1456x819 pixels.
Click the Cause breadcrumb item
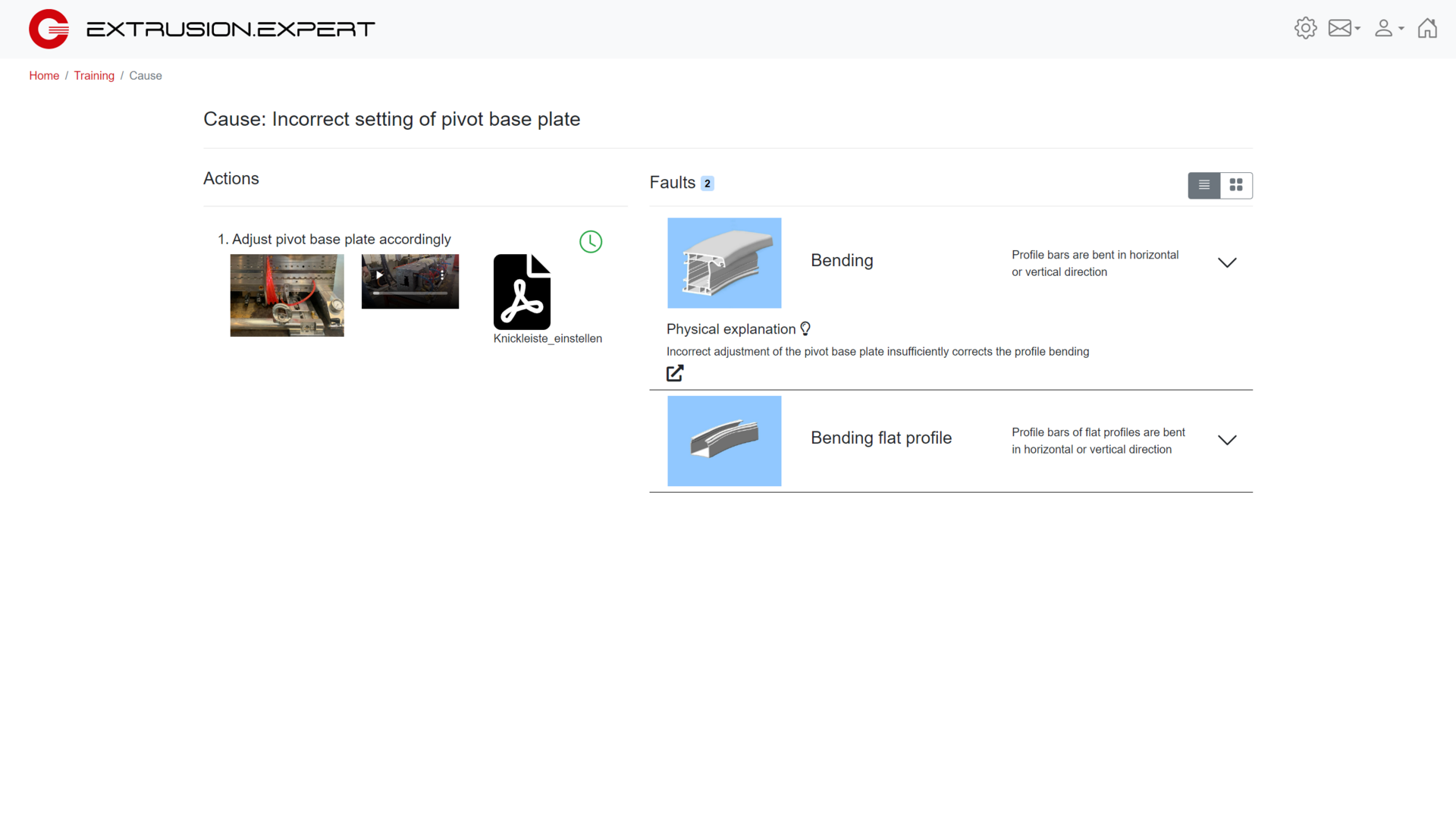coord(146,76)
